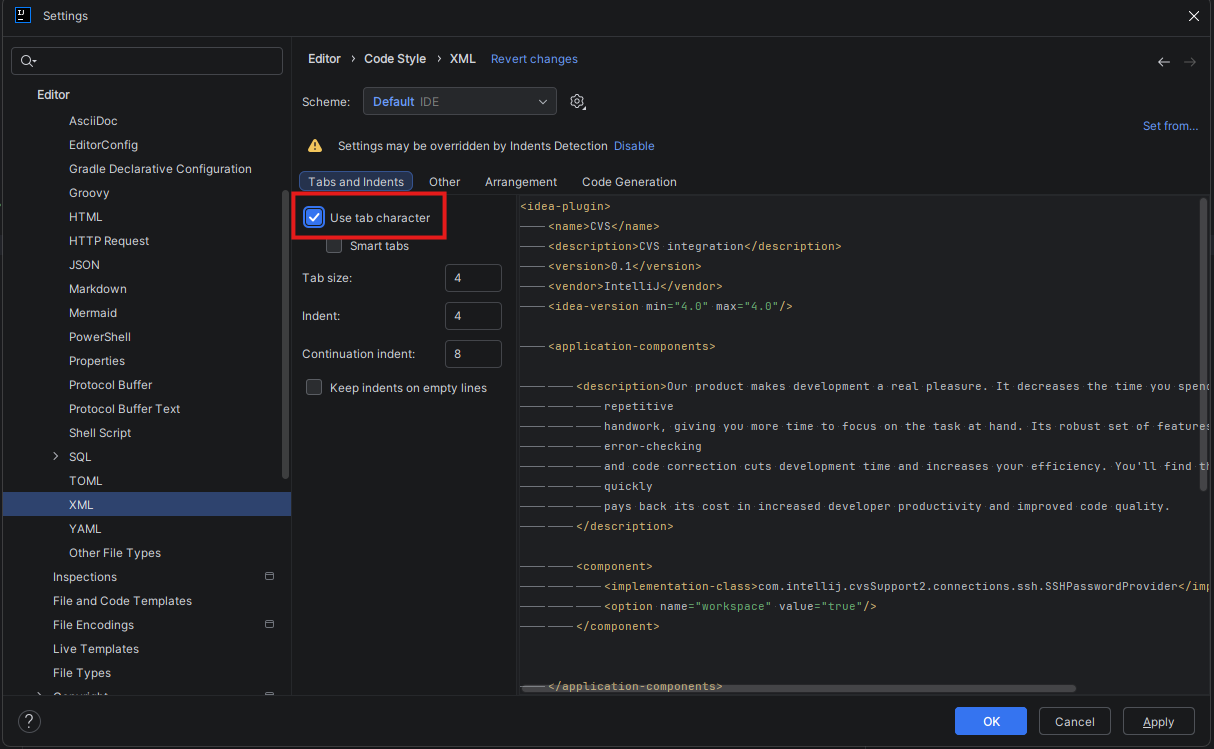Open the Code Generation tab

(629, 182)
